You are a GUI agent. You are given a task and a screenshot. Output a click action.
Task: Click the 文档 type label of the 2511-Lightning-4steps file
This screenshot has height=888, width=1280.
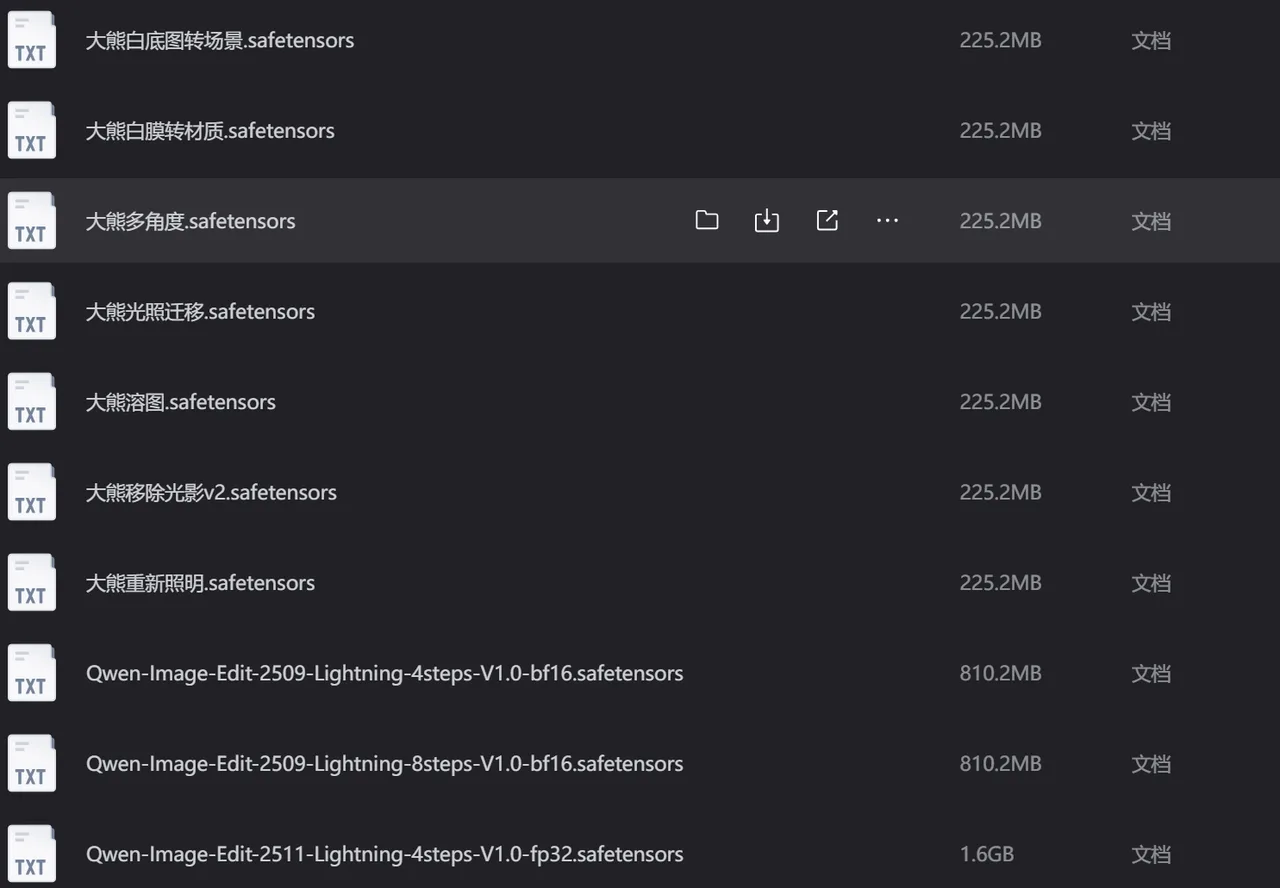1151,855
